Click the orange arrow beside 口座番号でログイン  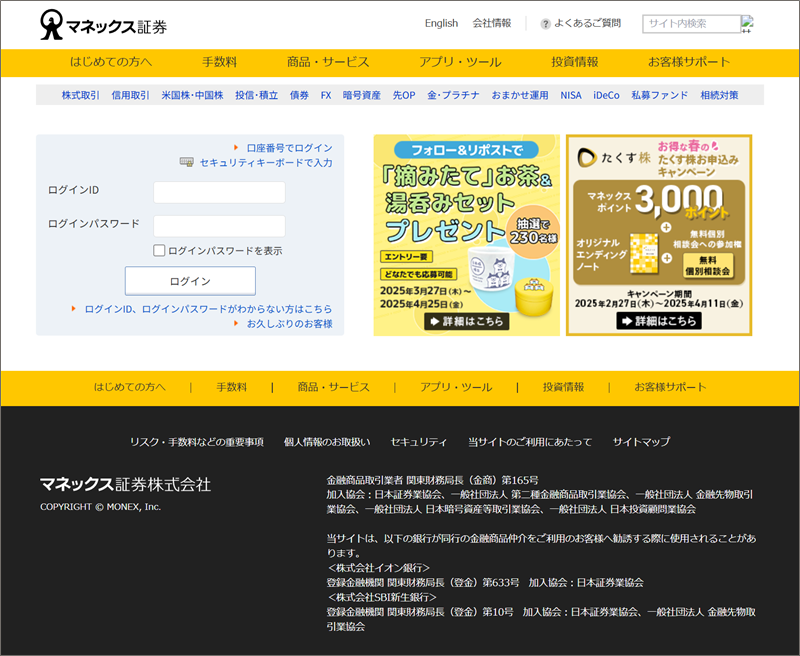click(x=237, y=147)
